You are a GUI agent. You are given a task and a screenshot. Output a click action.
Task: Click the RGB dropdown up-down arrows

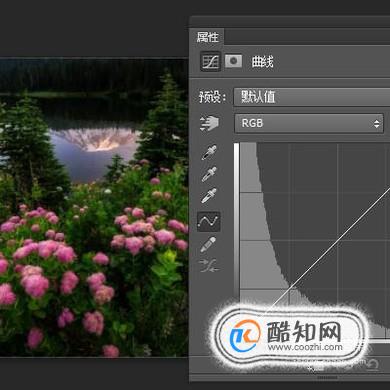point(376,124)
